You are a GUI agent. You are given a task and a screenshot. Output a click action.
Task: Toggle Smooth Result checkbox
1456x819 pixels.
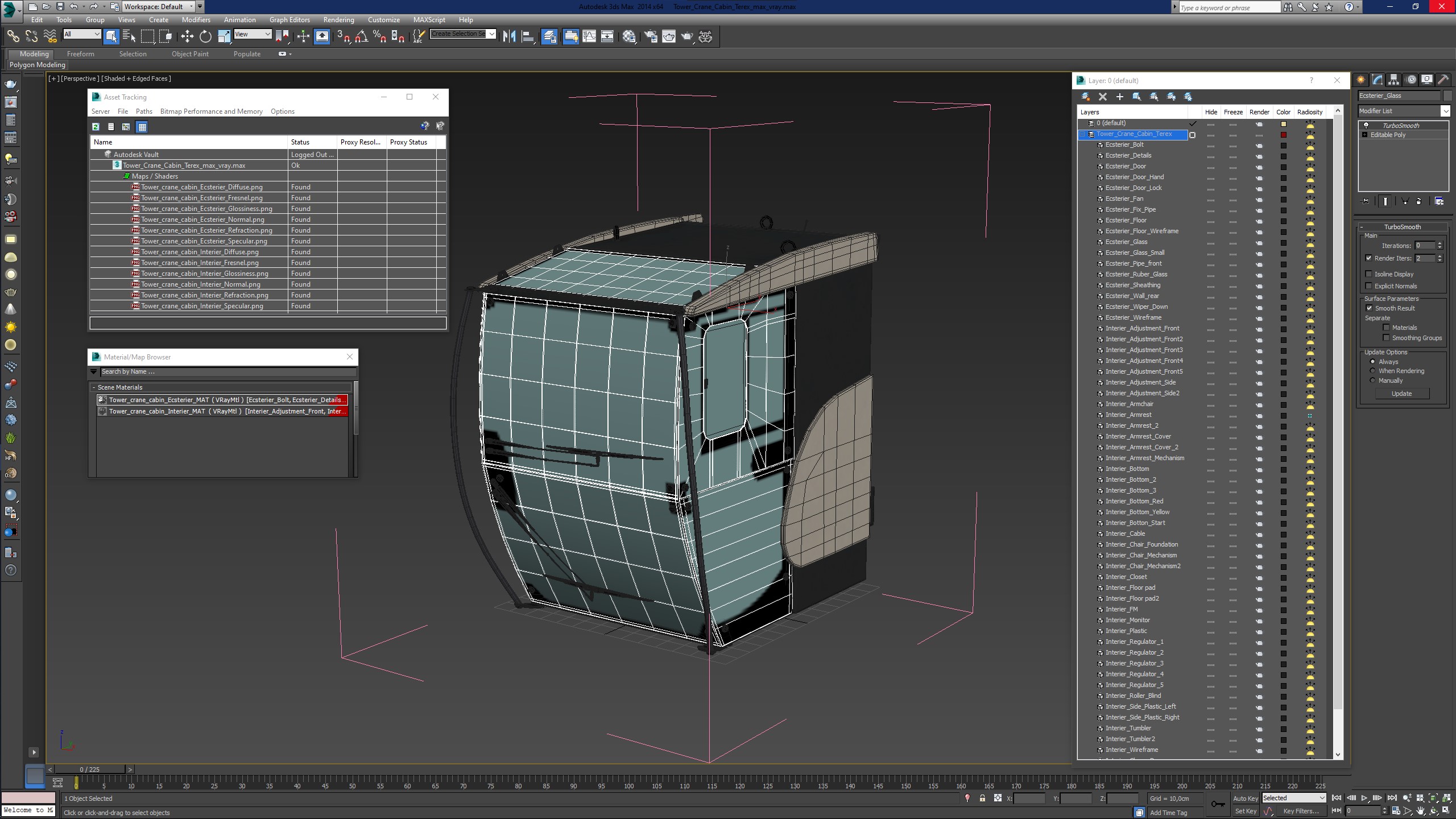pyautogui.click(x=1369, y=308)
